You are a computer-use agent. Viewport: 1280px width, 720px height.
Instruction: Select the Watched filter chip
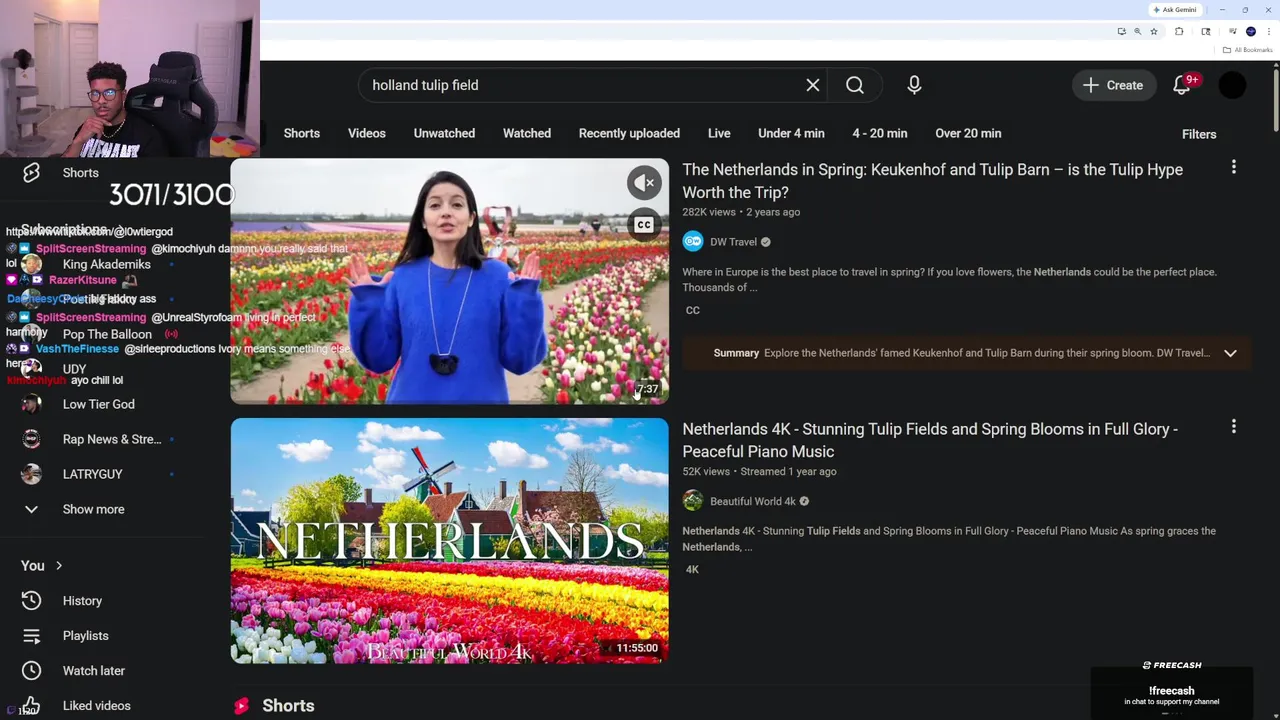click(527, 133)
